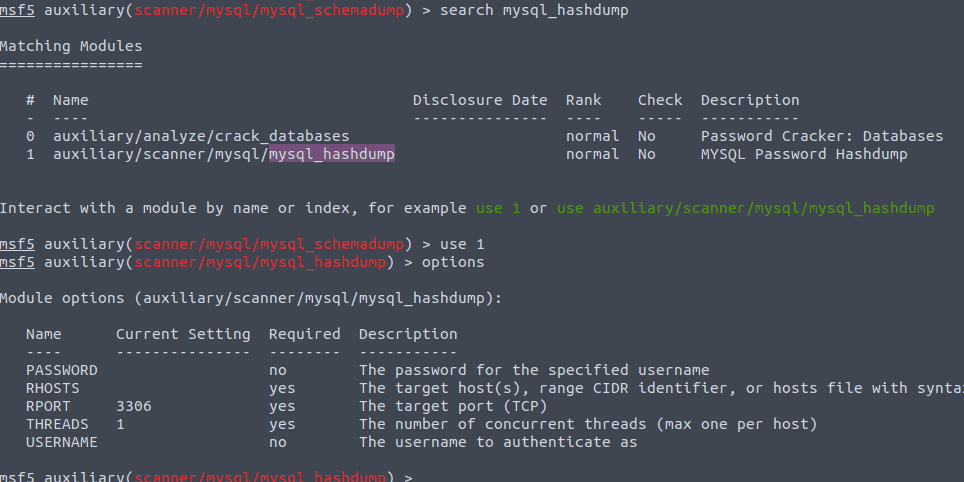Click the Name column header of options table
Image resolution: width=964 pixels, height=482 pixels.
click(x=44, y=334)
